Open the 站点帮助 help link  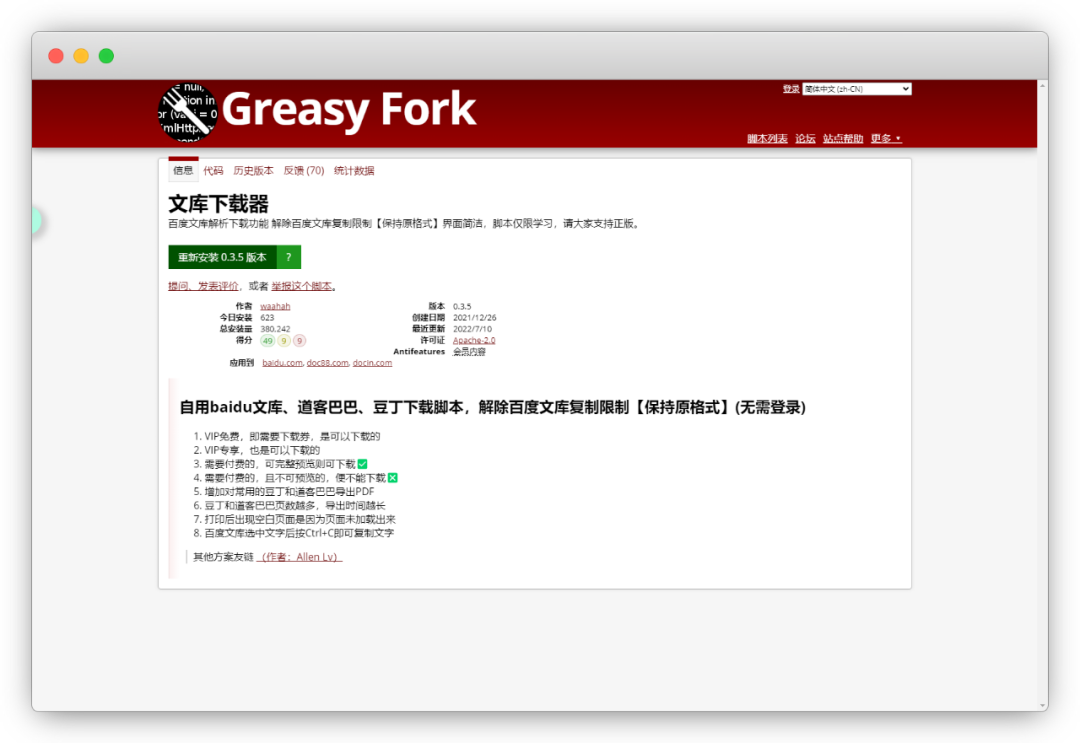click(x=843, y=138)
